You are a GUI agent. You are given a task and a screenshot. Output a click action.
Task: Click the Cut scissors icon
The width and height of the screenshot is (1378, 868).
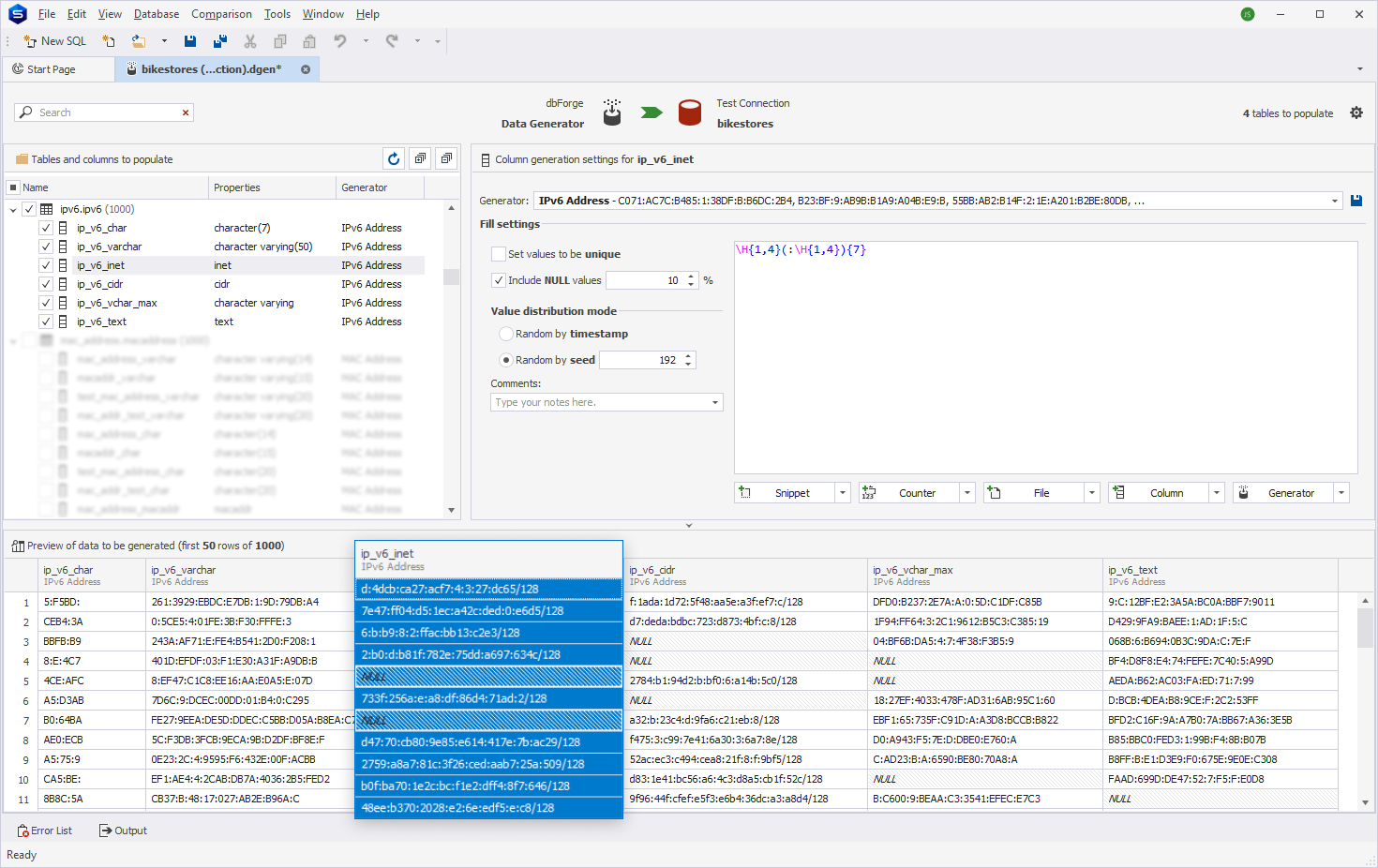click(x=250, y=41)
